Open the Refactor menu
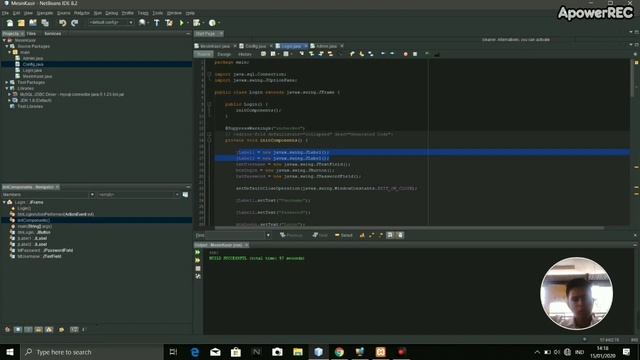 click(82, 13)
